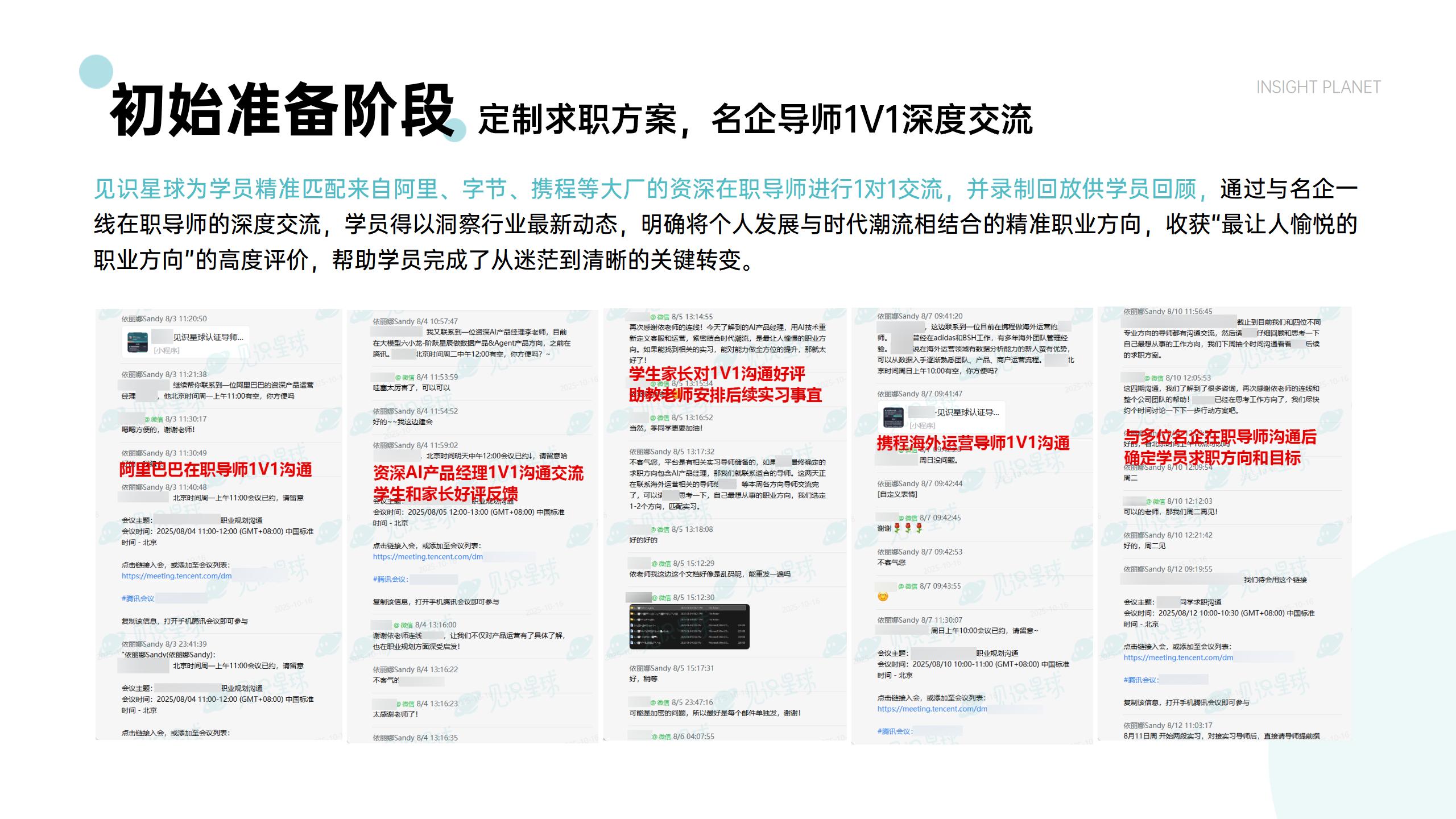Open the Tencent meeting link in the 携程 mentor chat panel
Screen dimensions: 1456x819
pos(932,709)
